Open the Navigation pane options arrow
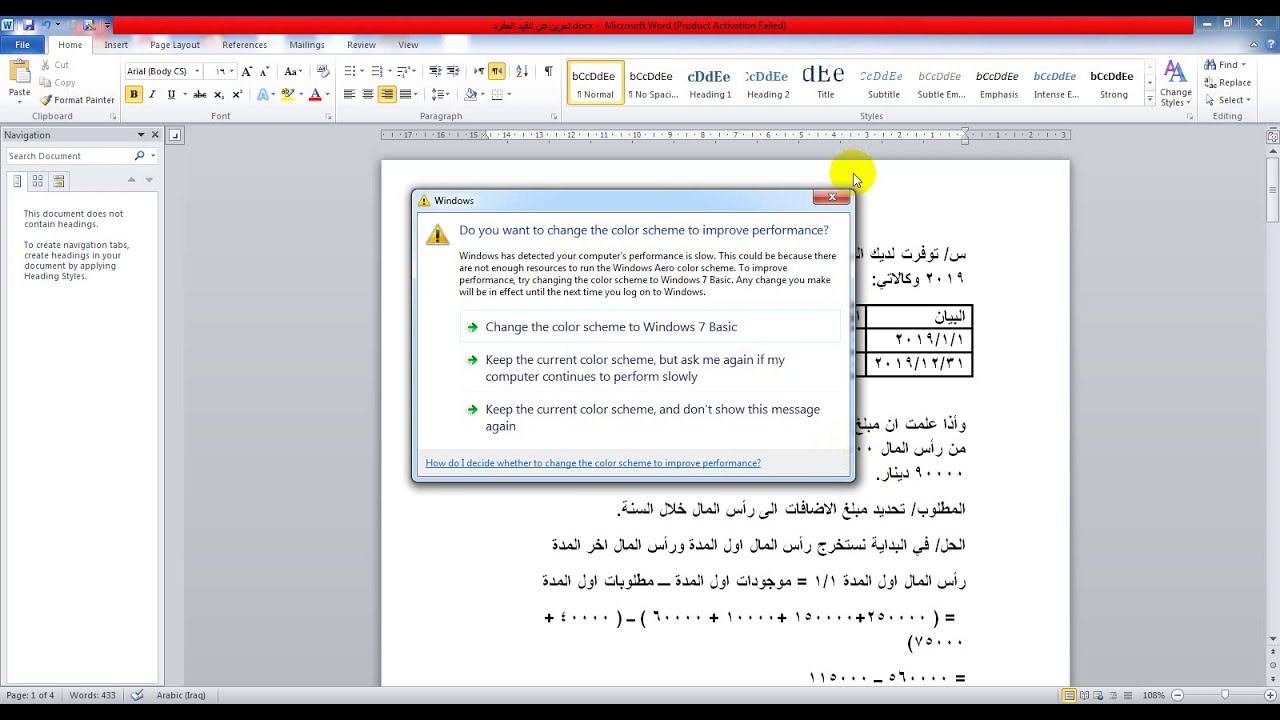This screenshot has height=720, width=1280. tap(141, 135)
